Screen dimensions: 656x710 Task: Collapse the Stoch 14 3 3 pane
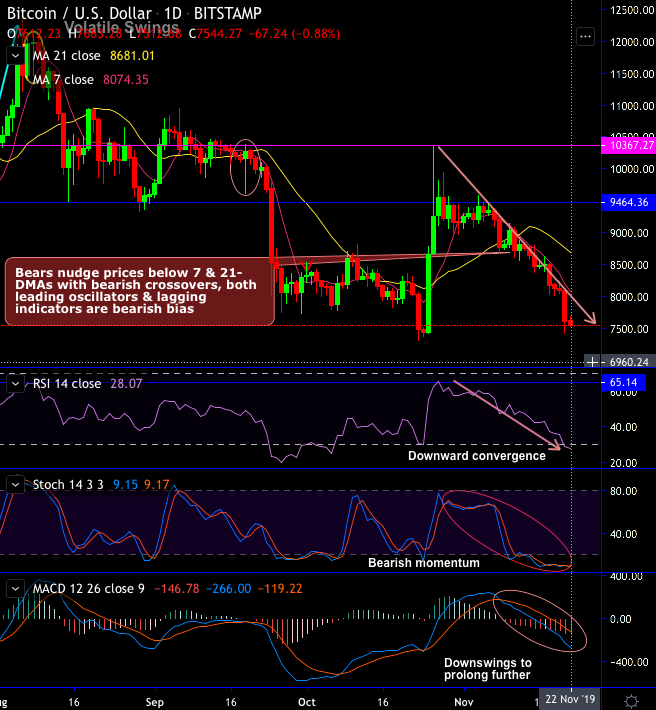tap(15, 485)
